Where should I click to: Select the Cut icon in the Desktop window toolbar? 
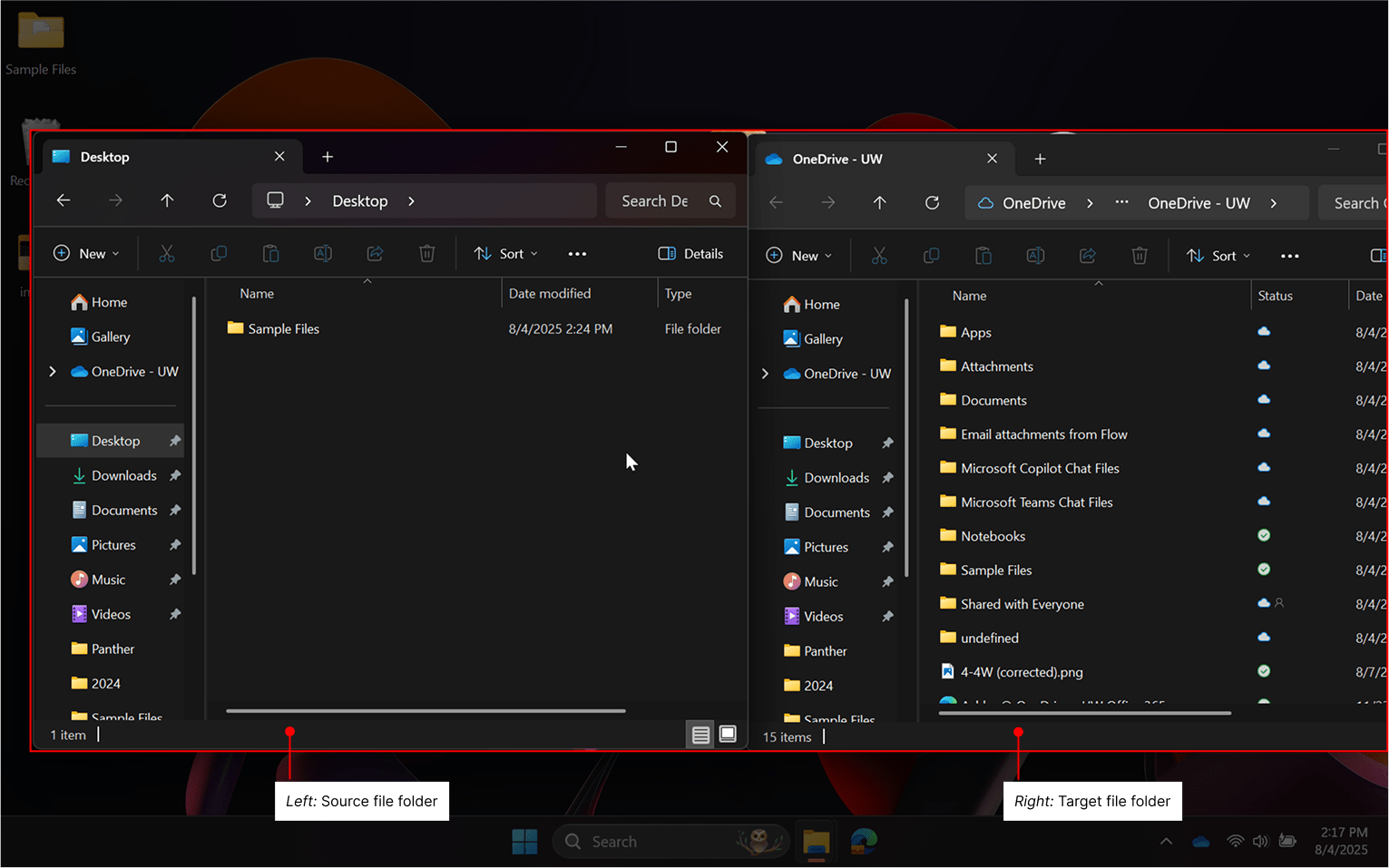tap(167, 253)
